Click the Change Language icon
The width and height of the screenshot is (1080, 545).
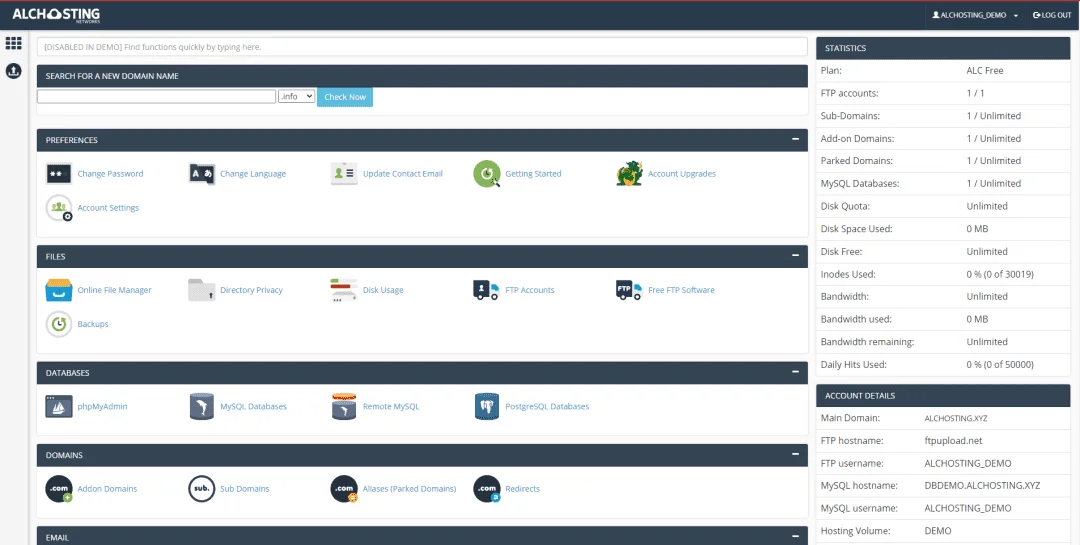coord(202,174)
